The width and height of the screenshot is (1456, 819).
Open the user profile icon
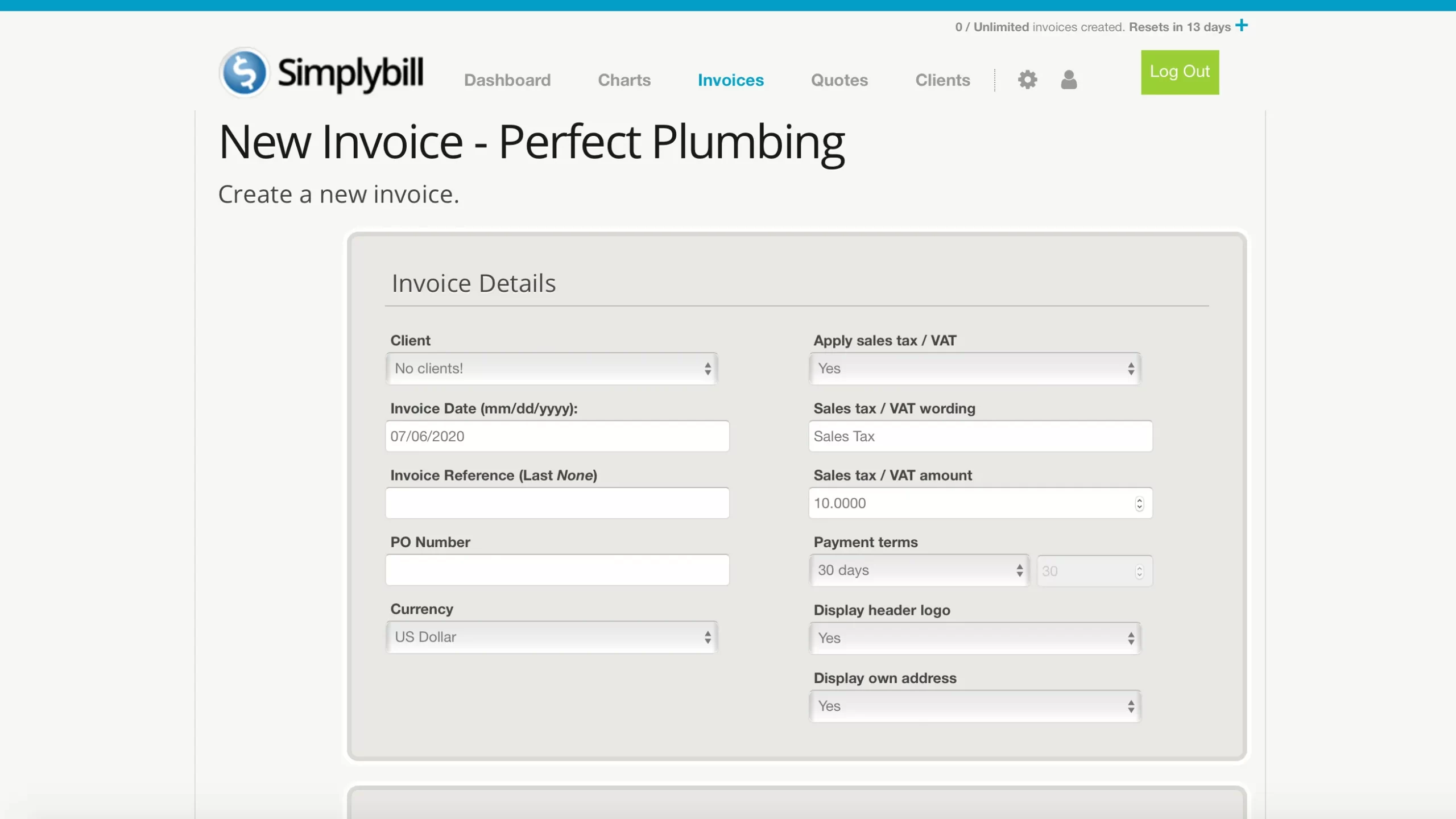coord(1069,80)
